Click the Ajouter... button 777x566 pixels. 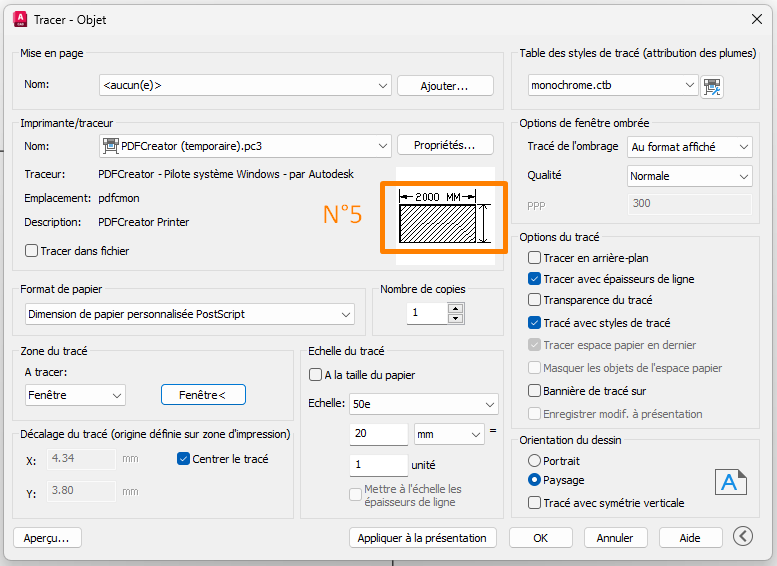(x=445, y=86)
